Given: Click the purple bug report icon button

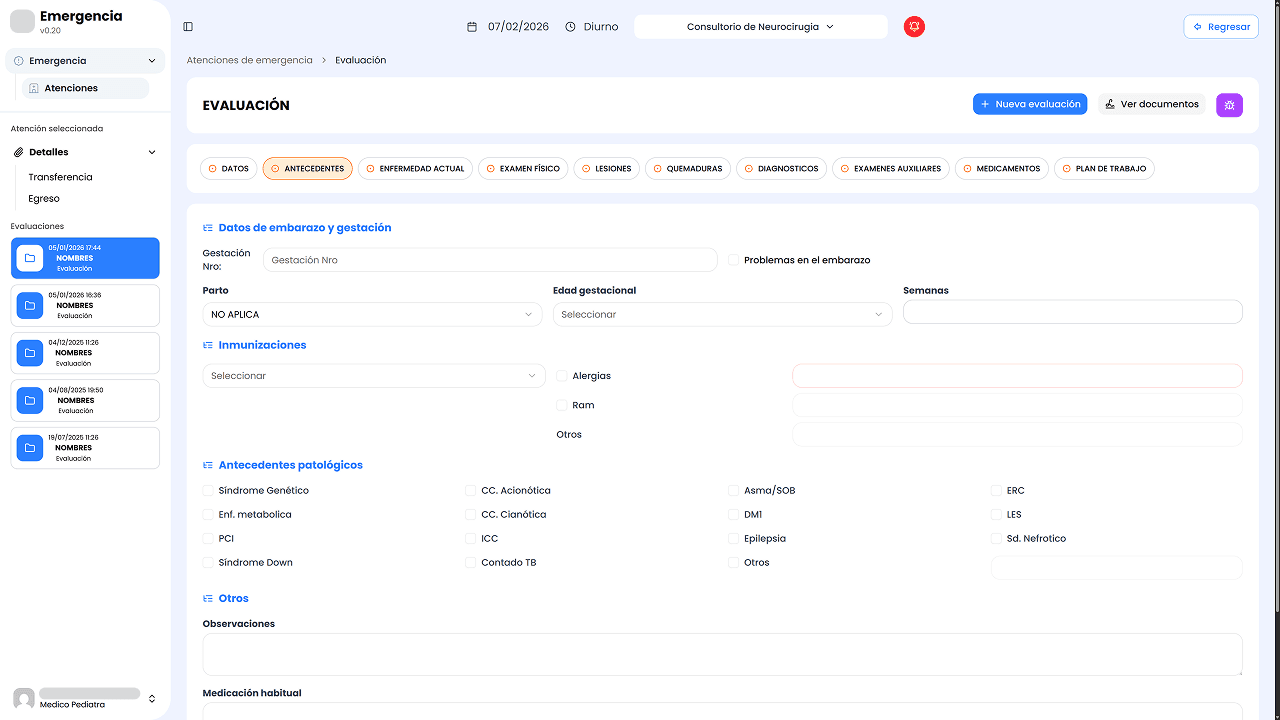Looking at the screenshot, I should click(1229, 105).
